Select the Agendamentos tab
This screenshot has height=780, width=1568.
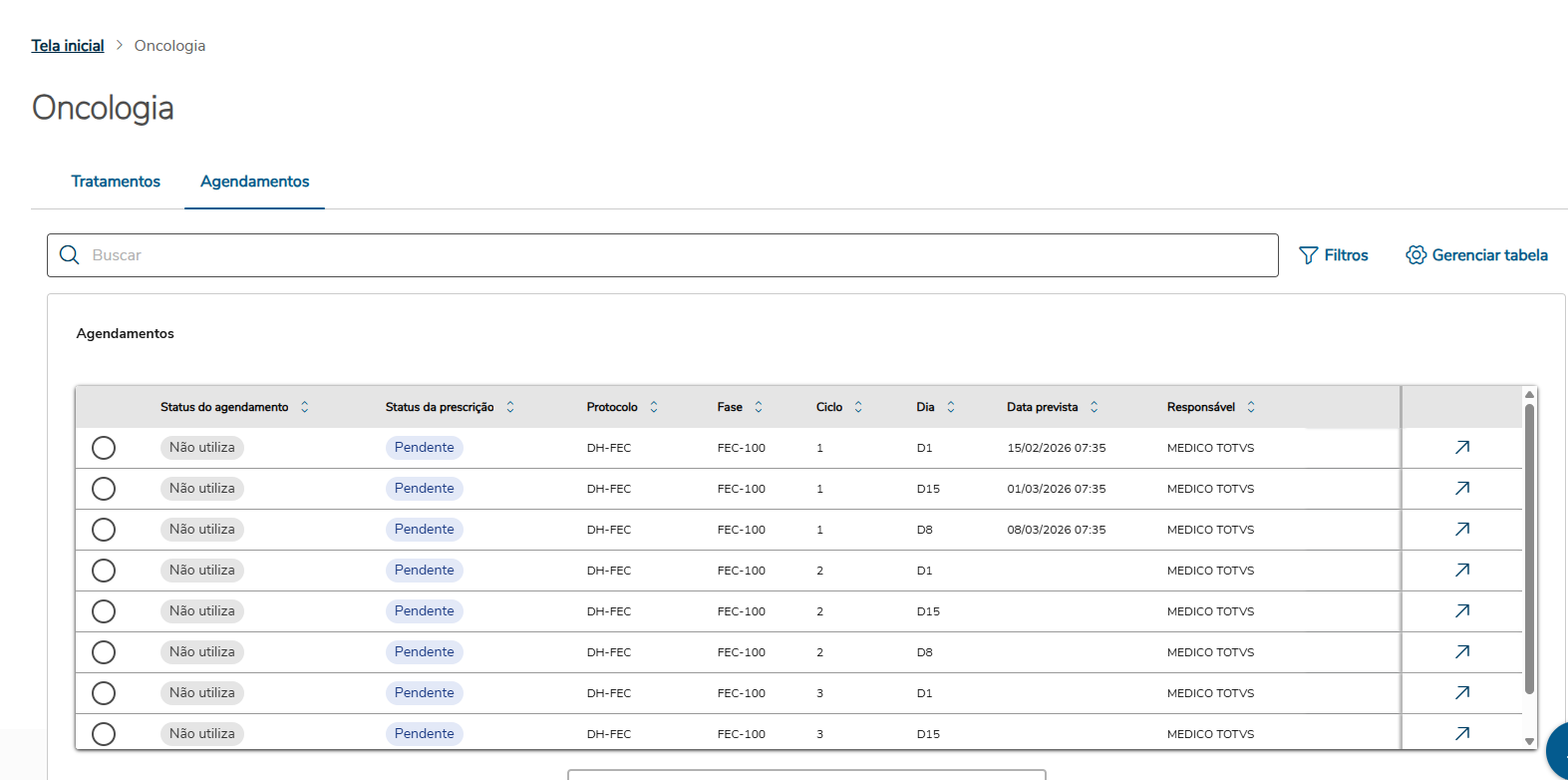tap(254, 182)
